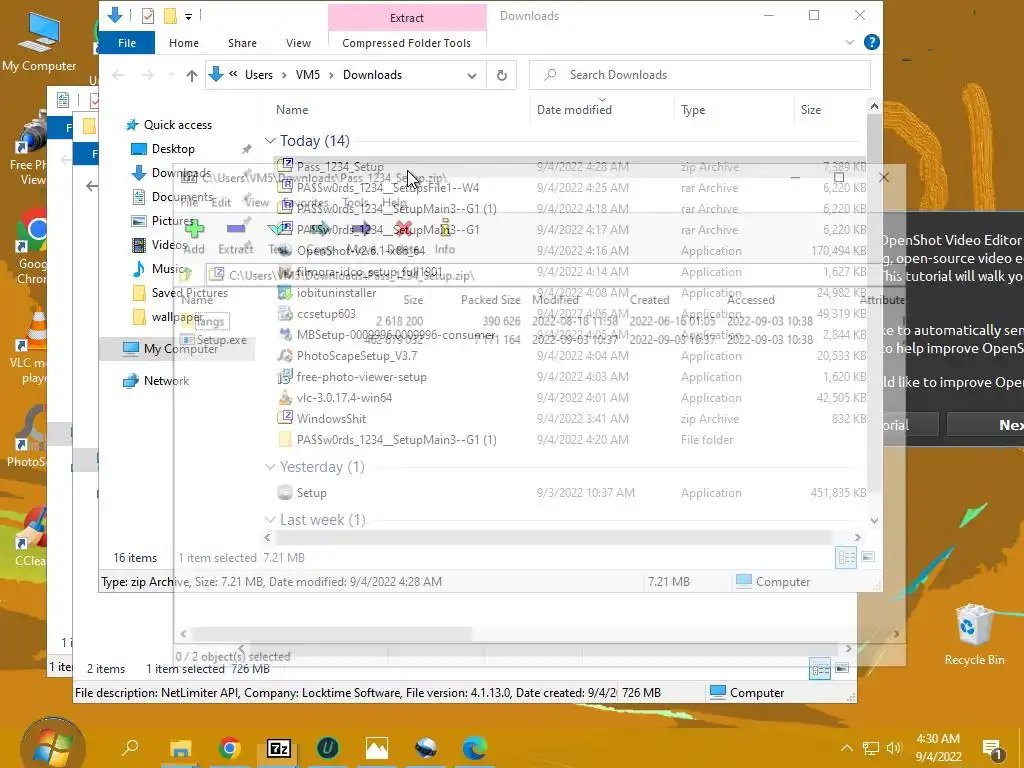
Task: Click the VM5 breadcrumb in the address bar
Action: (308, 75)
